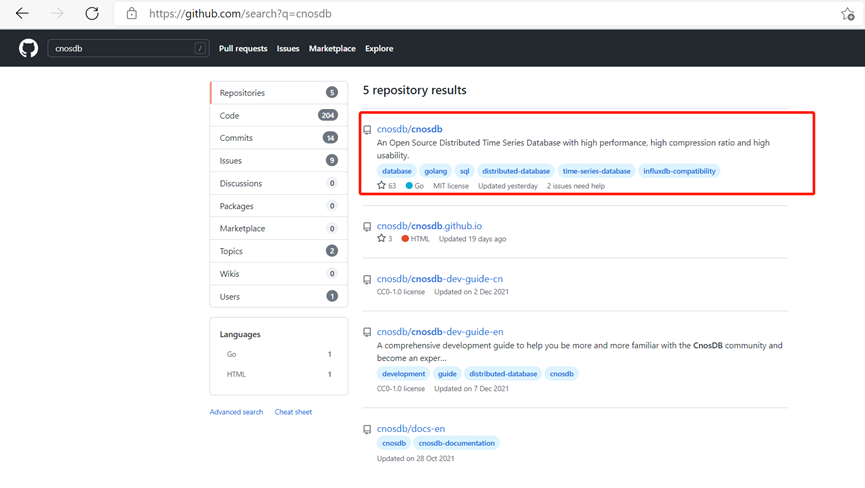Open the cnosdb/cnosdb.github.io repository
The image size is (865, 488).
click(429, 226)
